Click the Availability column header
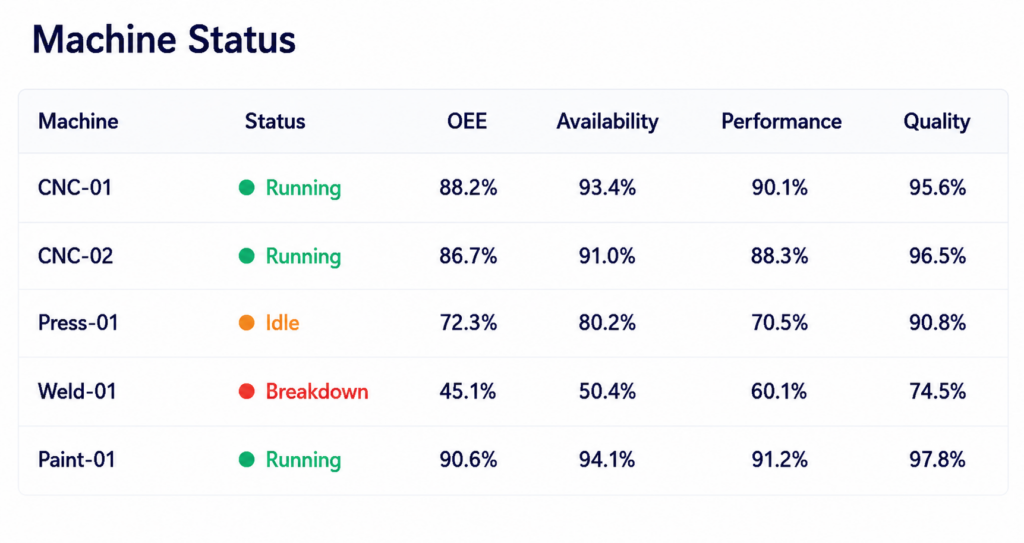The height and width of the screenshot is (543, 1024). (x=607, y=122)
